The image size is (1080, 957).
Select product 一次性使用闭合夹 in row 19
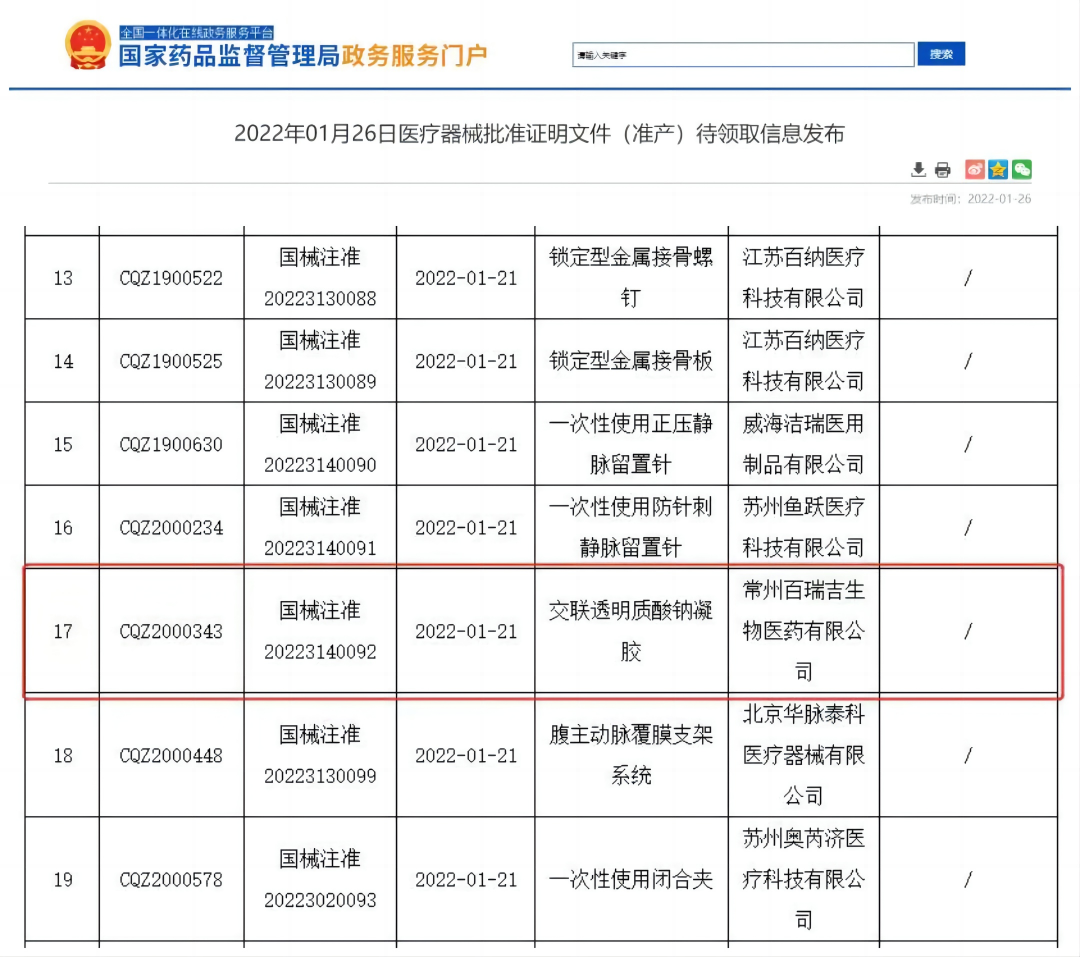(x=631, y=880)
